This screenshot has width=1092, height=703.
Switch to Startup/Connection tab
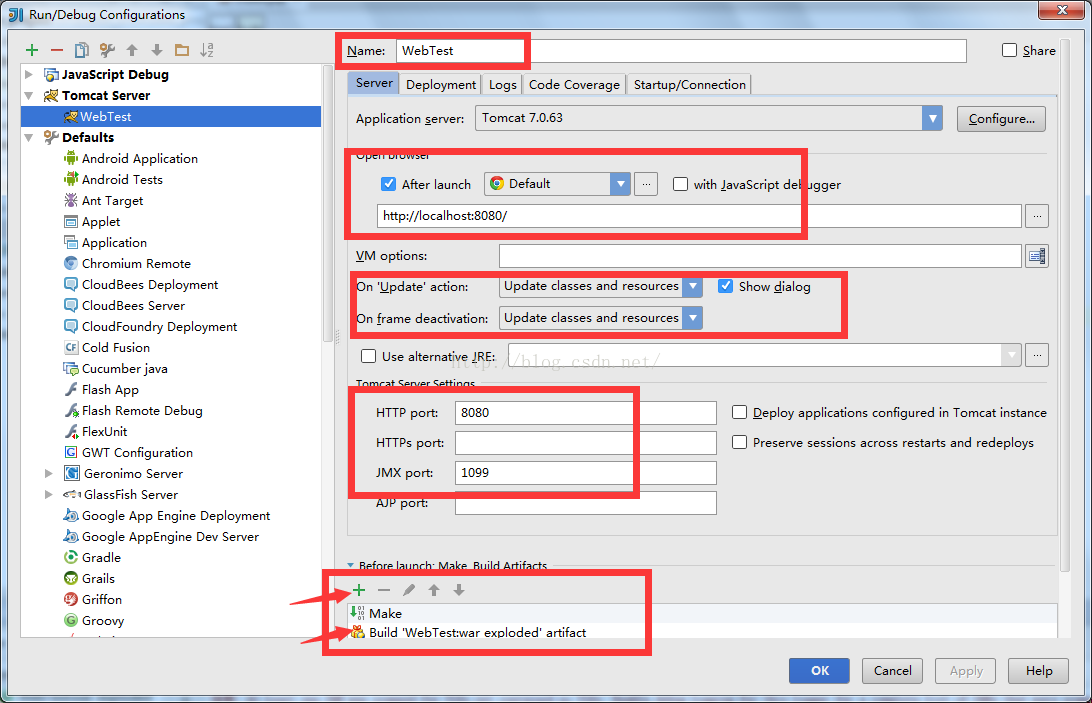tap(689, 84)
